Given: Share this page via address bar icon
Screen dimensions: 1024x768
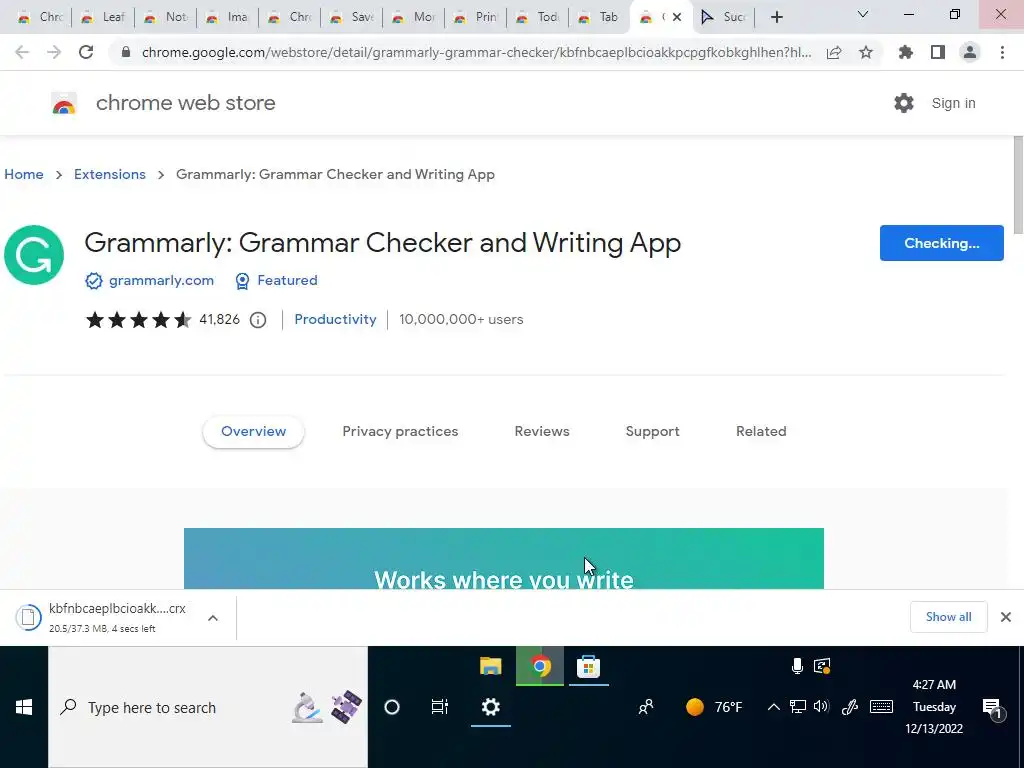Looking at the screenshot, I should click(x=834, y=52).
